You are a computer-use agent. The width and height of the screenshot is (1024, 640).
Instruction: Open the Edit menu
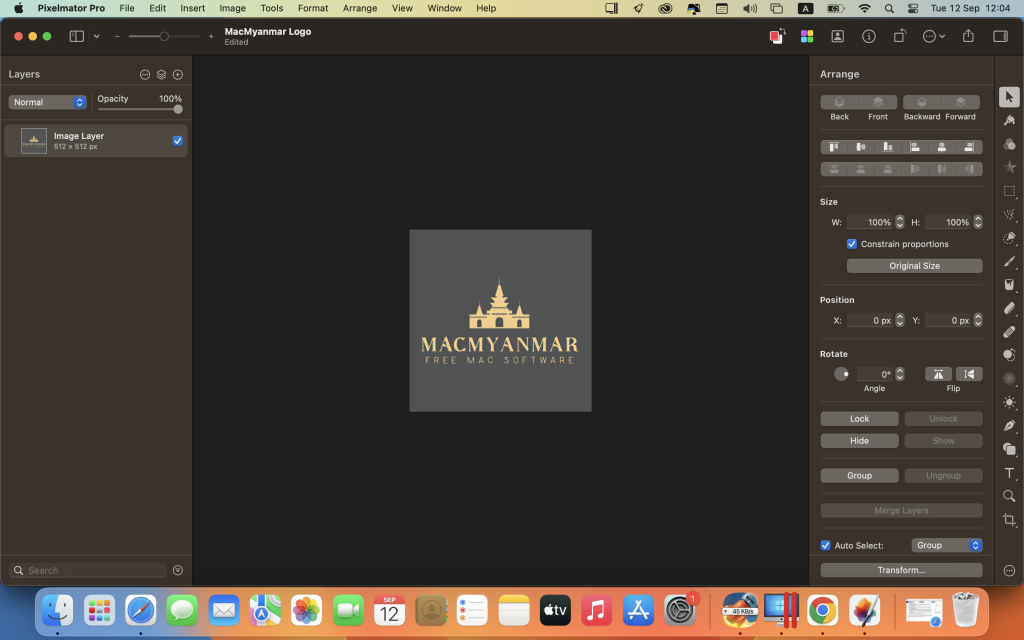[x=157, y=8]
